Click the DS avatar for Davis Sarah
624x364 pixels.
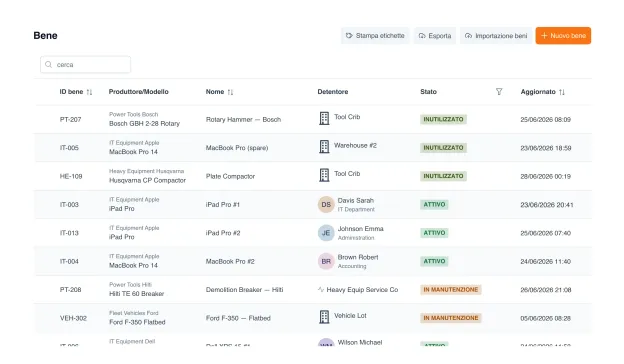[326, 204]
